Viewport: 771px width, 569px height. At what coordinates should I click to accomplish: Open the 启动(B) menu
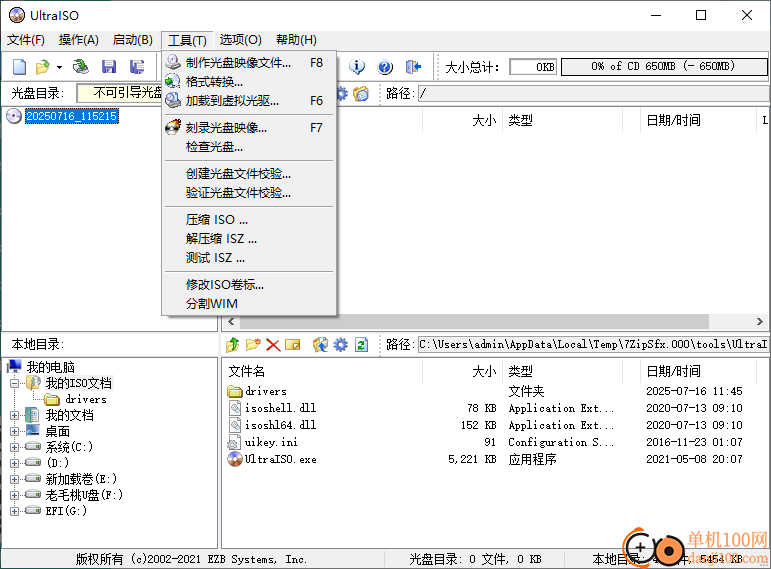tap(132, 40)
